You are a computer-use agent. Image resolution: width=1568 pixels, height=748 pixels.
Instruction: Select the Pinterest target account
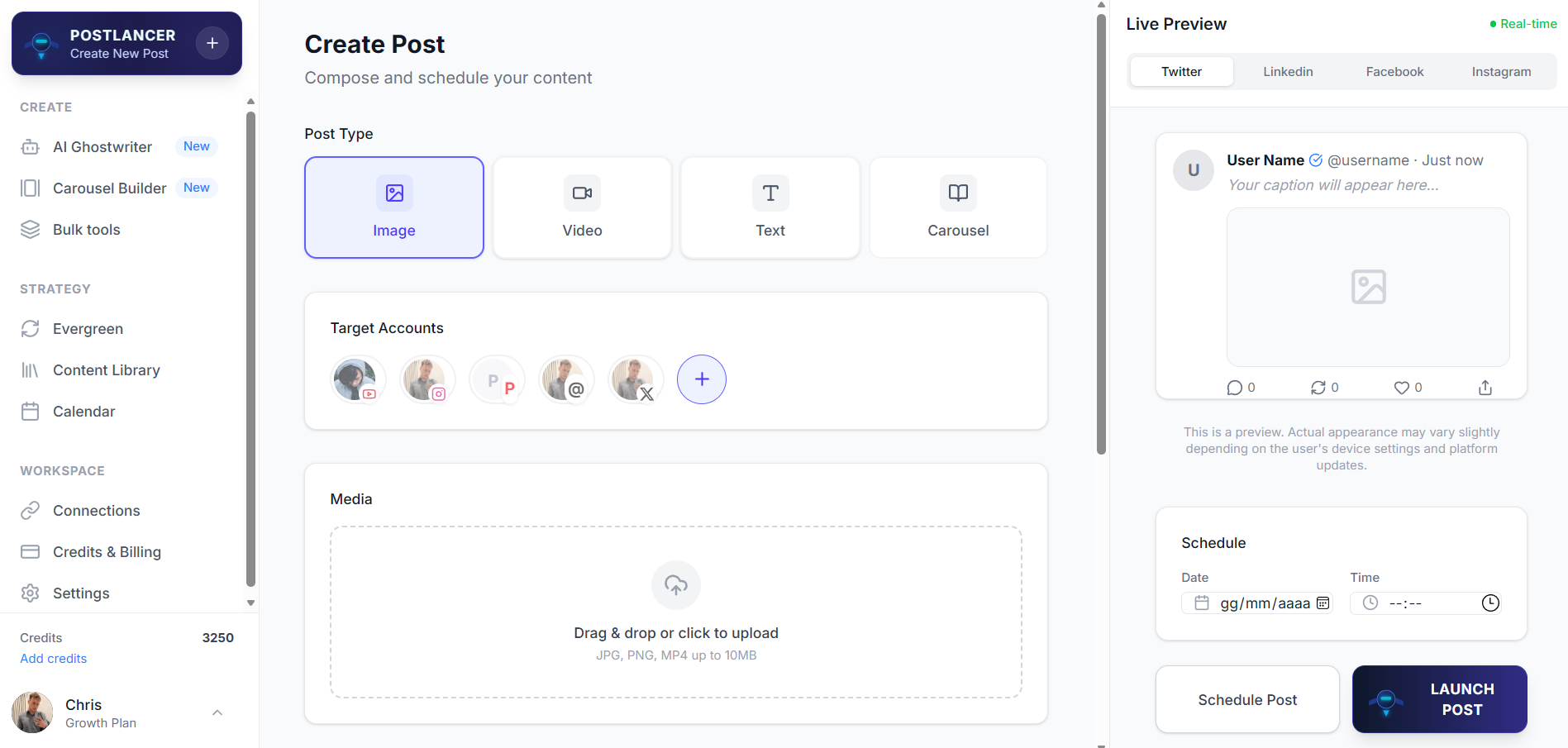pos(497,379)
